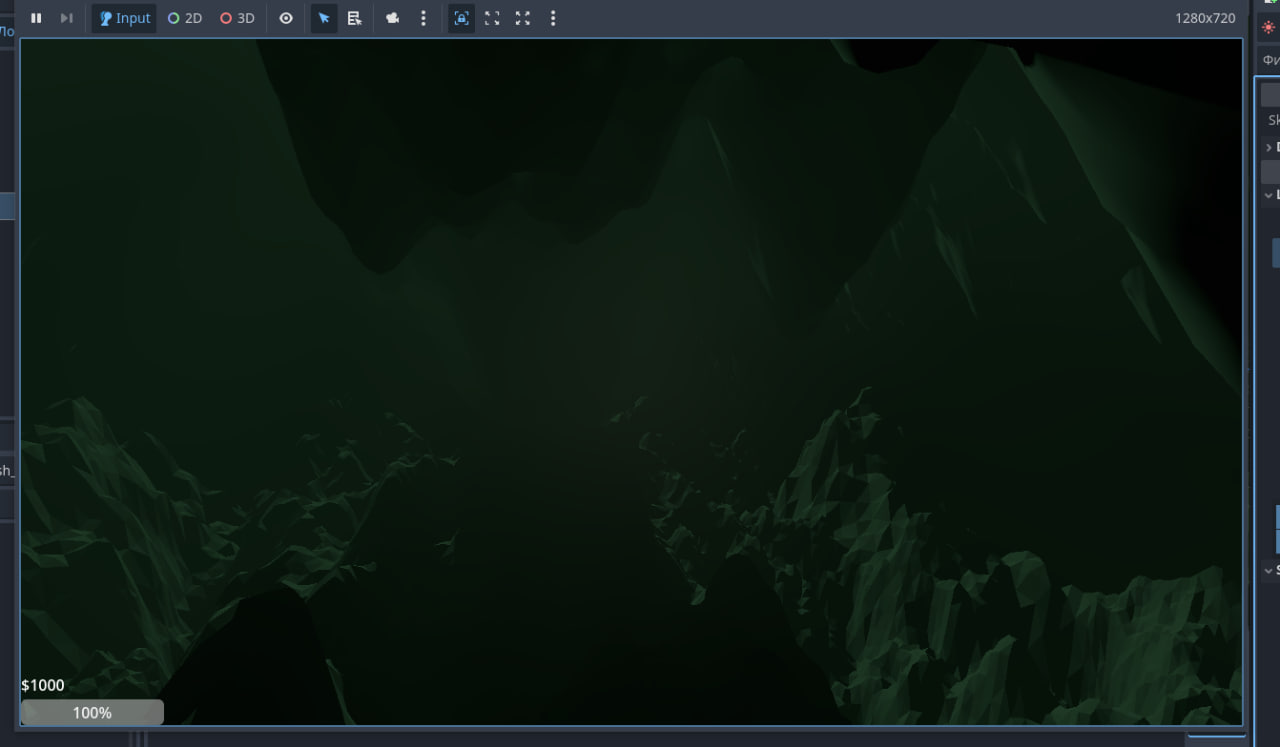The height and width of the screenshot is (747, 1280).
Task: Expand the collapsed section in right panel
Action: 1269,147
